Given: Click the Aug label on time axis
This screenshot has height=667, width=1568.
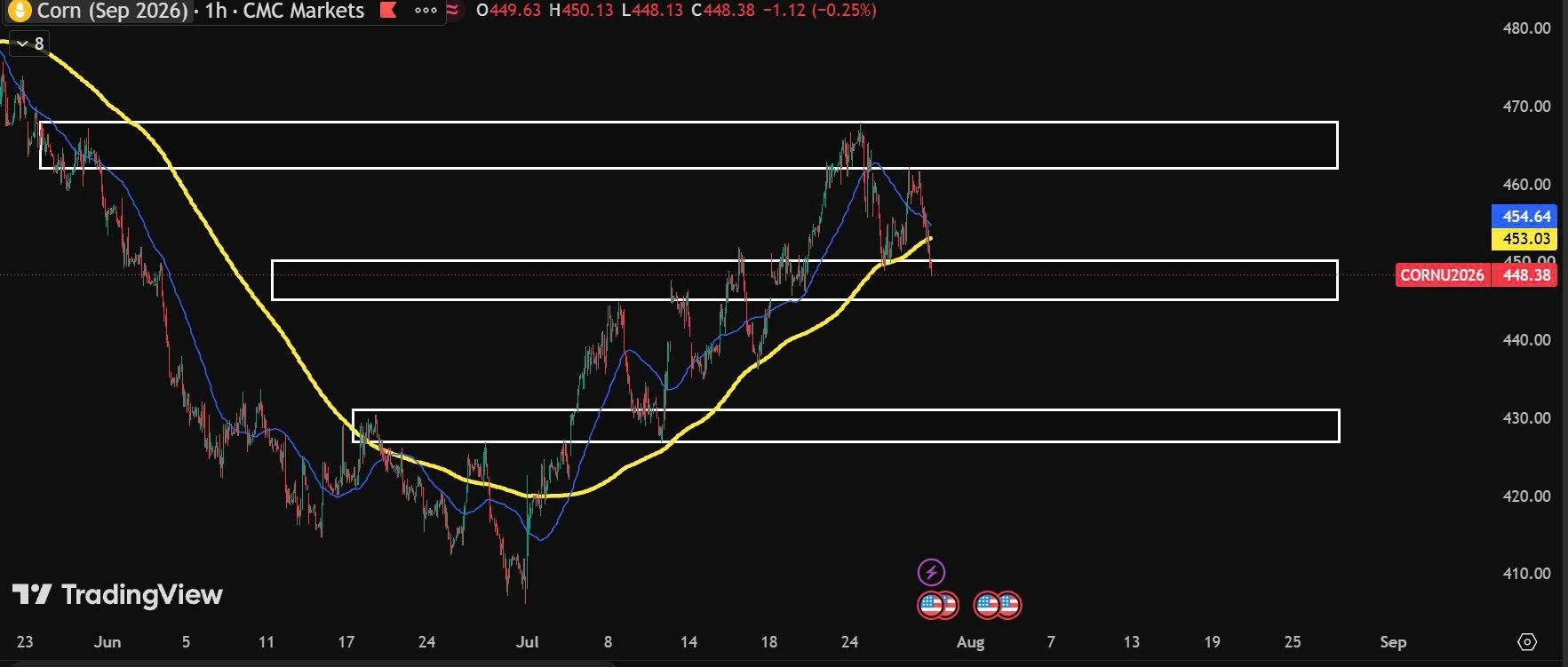Looking at the screenshot, I should 971,642.
